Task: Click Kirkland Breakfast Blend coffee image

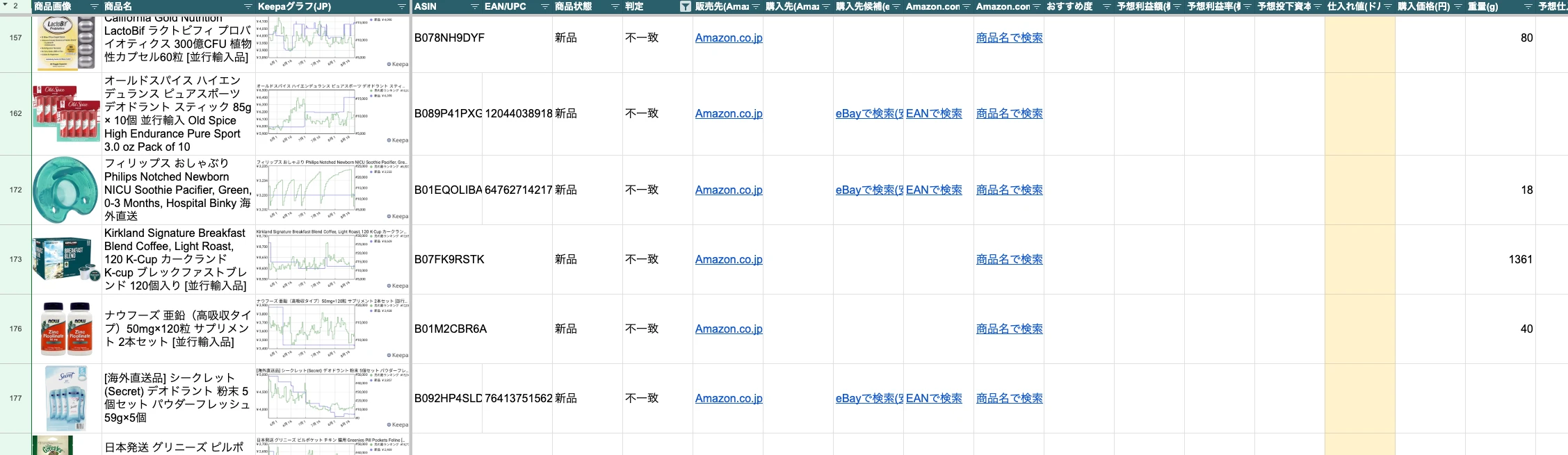Action: click(x=66, y=259)
